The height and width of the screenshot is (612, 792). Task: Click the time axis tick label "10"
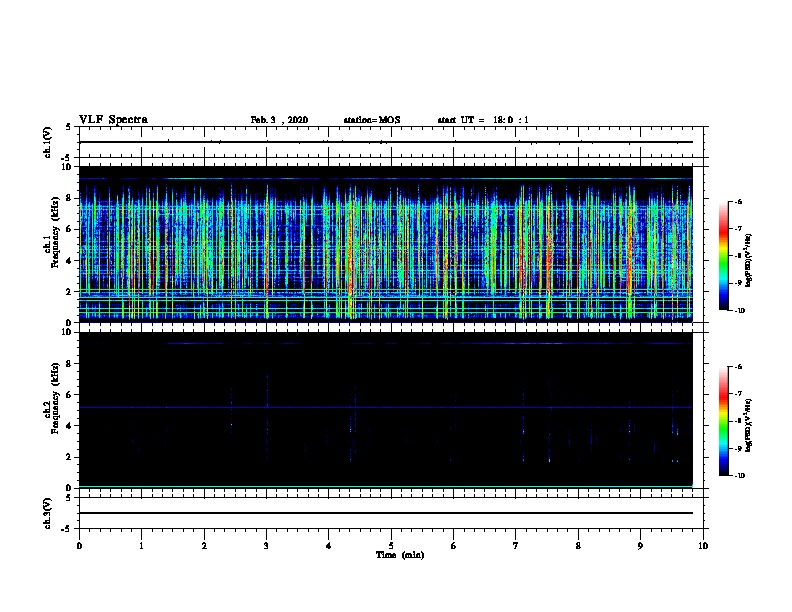pyautogui.click(x=703, y=546)
